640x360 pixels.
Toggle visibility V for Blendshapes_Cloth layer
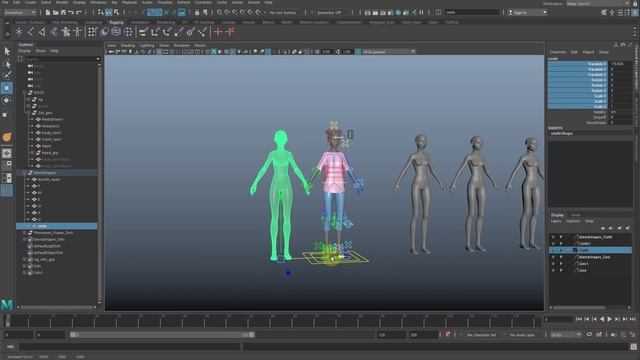coord(553,237)
